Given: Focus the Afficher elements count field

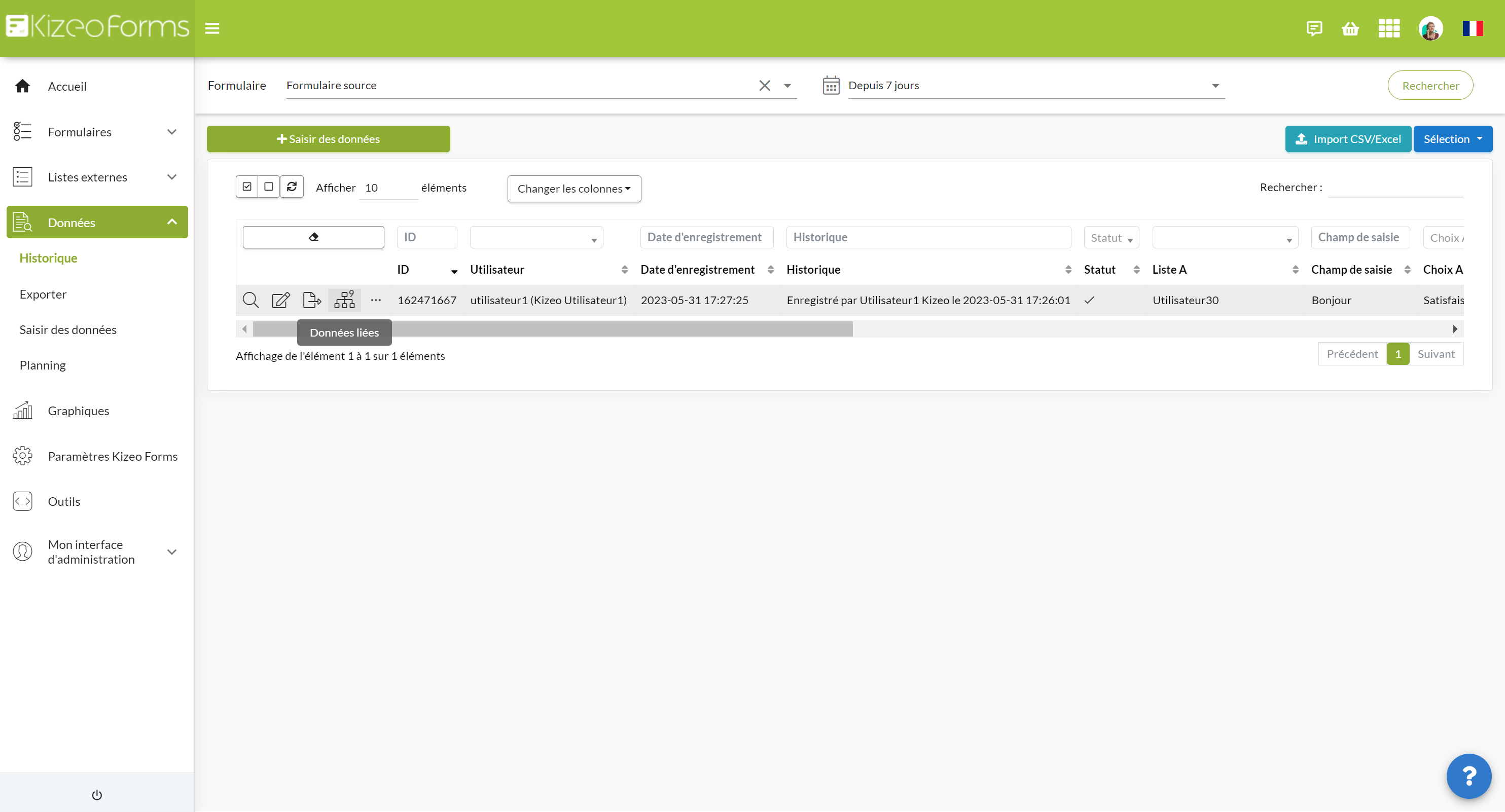Looking at the screenshot, I should [388, 188].
